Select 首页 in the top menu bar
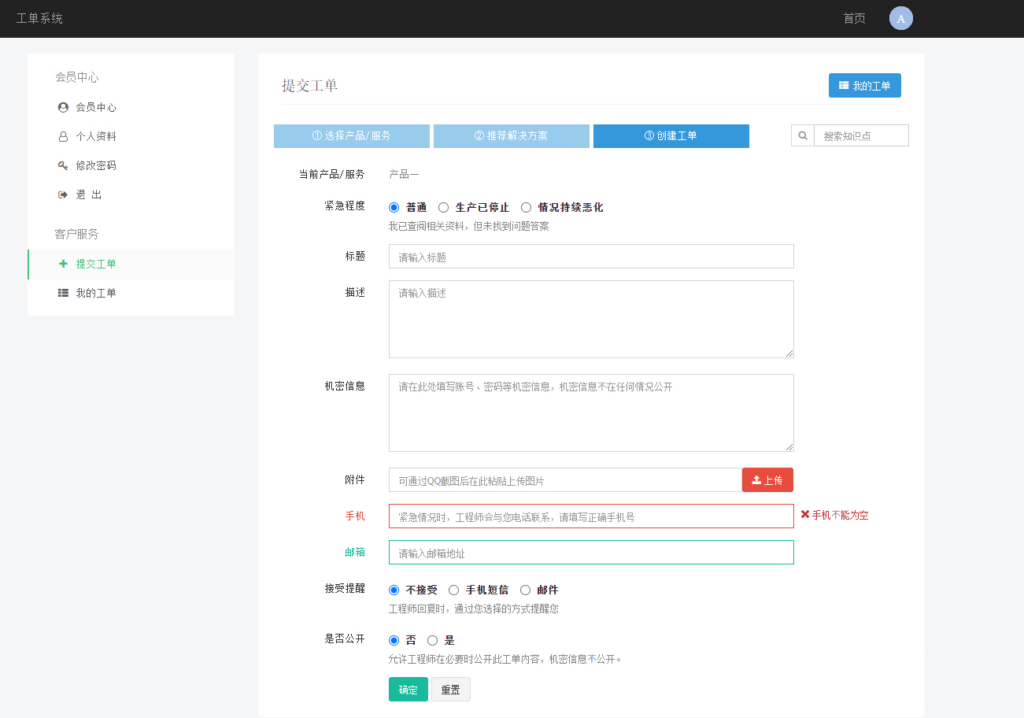 [853, 18]
